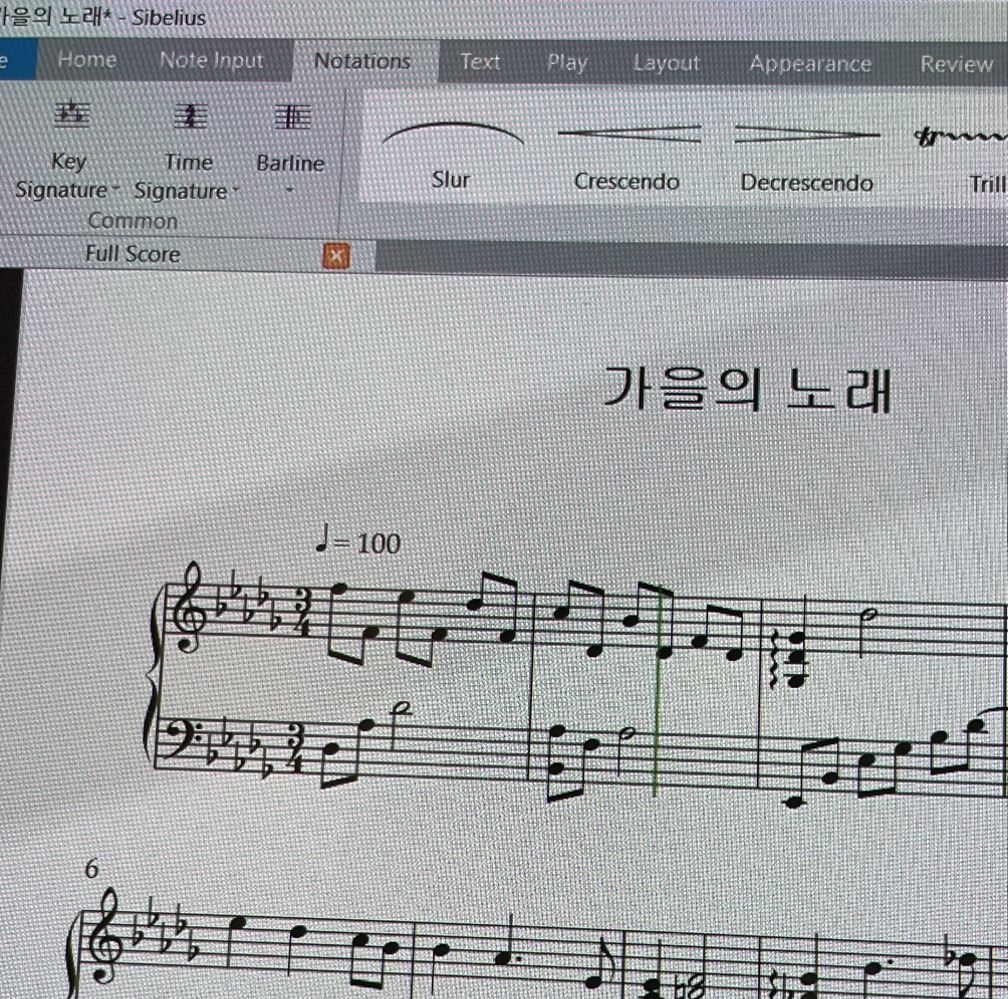This screenshot has width=1008, height=999.
Task: Select the half note in bar 1 bass staff
Action: coord(400,724)
